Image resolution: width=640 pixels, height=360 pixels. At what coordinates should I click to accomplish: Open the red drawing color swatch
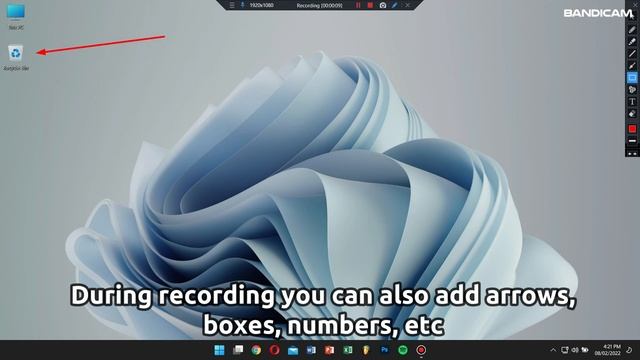[632, 129]
